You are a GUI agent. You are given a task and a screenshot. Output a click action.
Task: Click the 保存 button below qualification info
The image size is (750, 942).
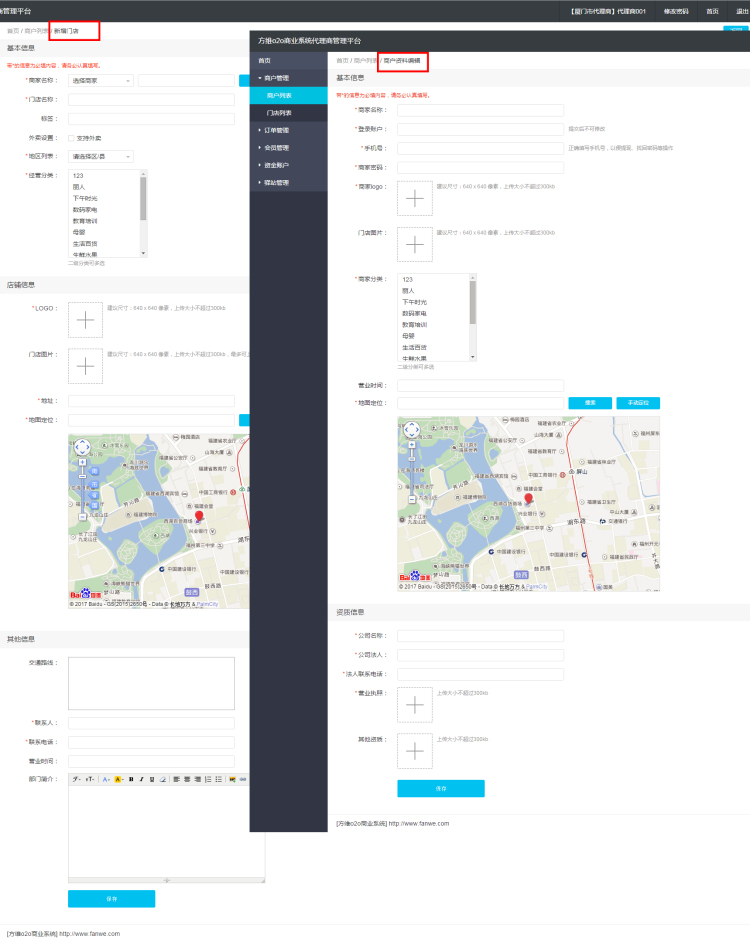pos(440,788)
